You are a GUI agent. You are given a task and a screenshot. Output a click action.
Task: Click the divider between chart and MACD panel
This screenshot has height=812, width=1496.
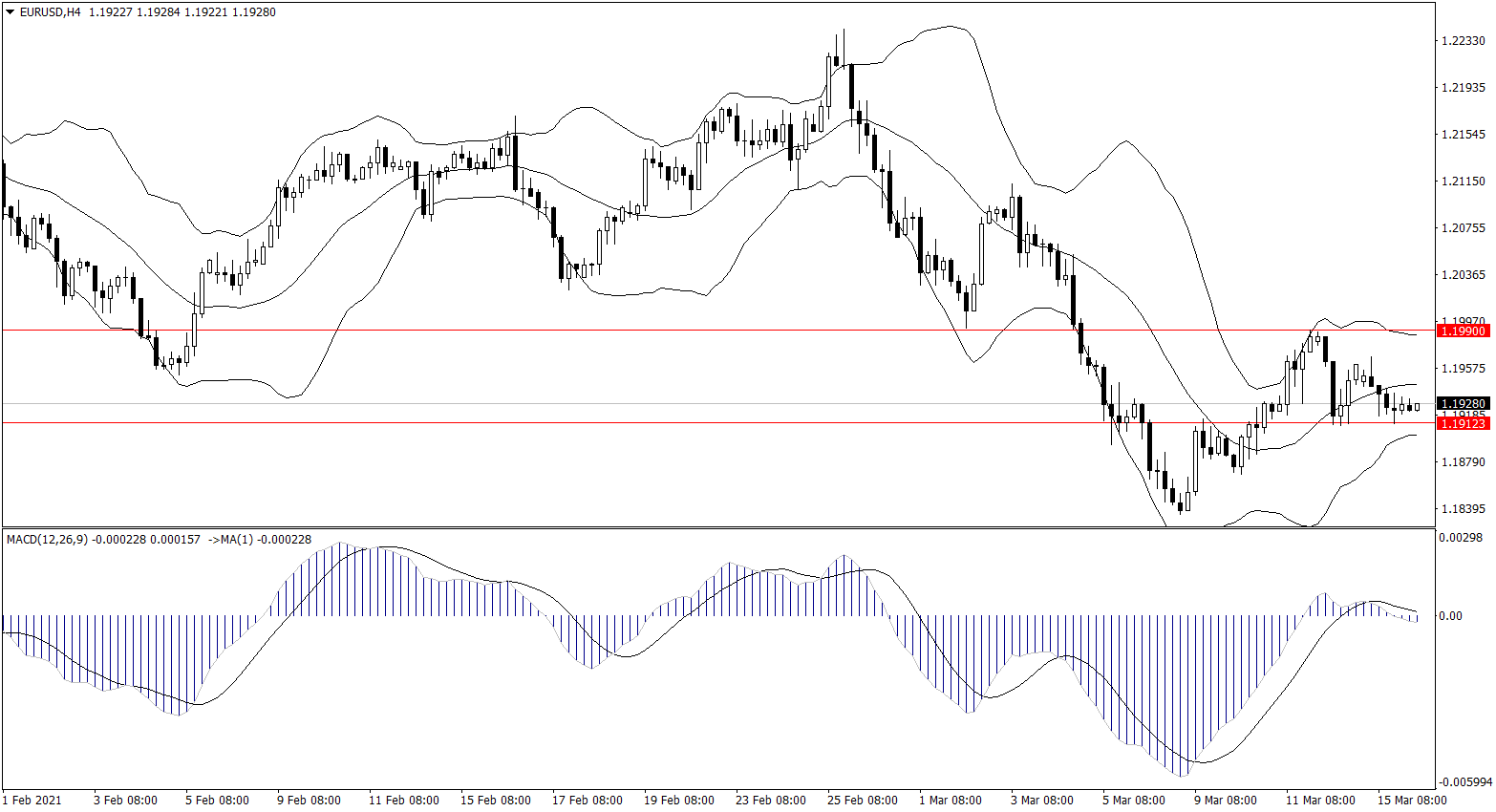tap(716, 527)
